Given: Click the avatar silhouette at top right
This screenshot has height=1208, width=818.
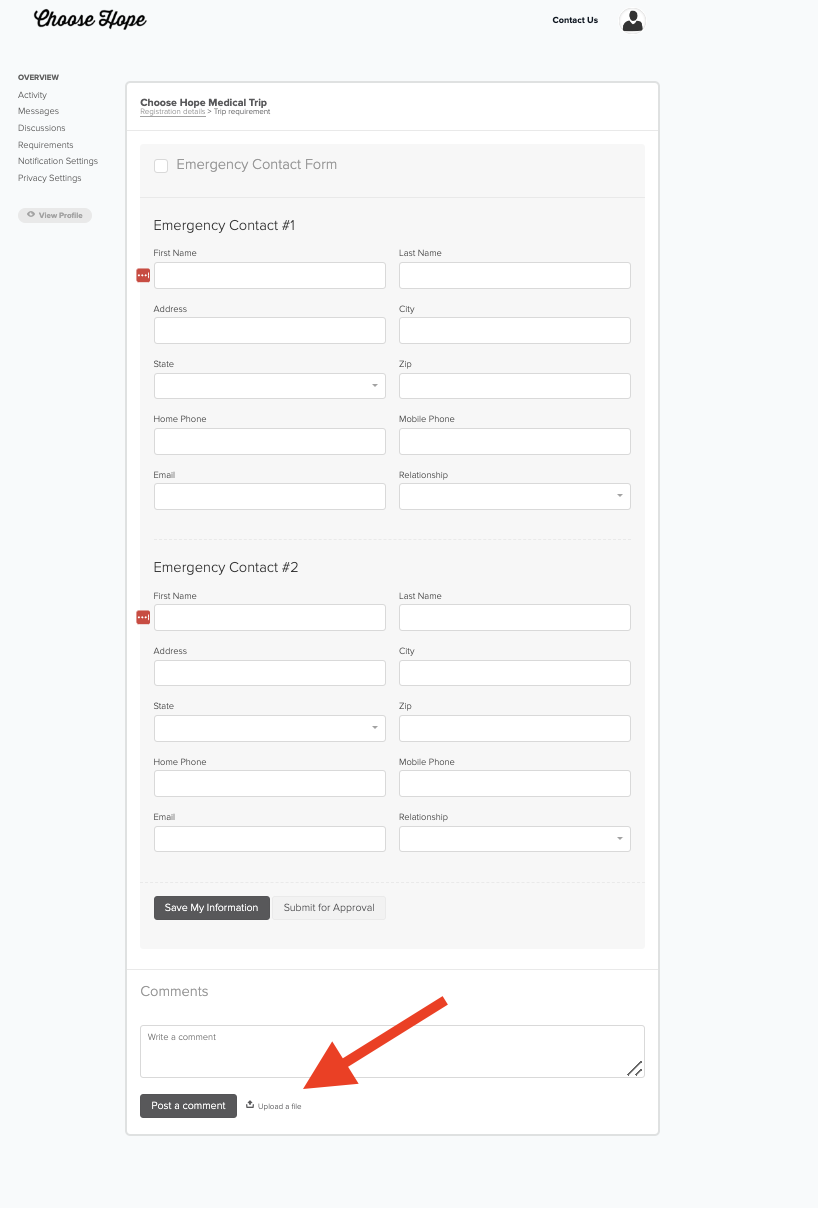Looking at the screenshot, I should (632, 20).
